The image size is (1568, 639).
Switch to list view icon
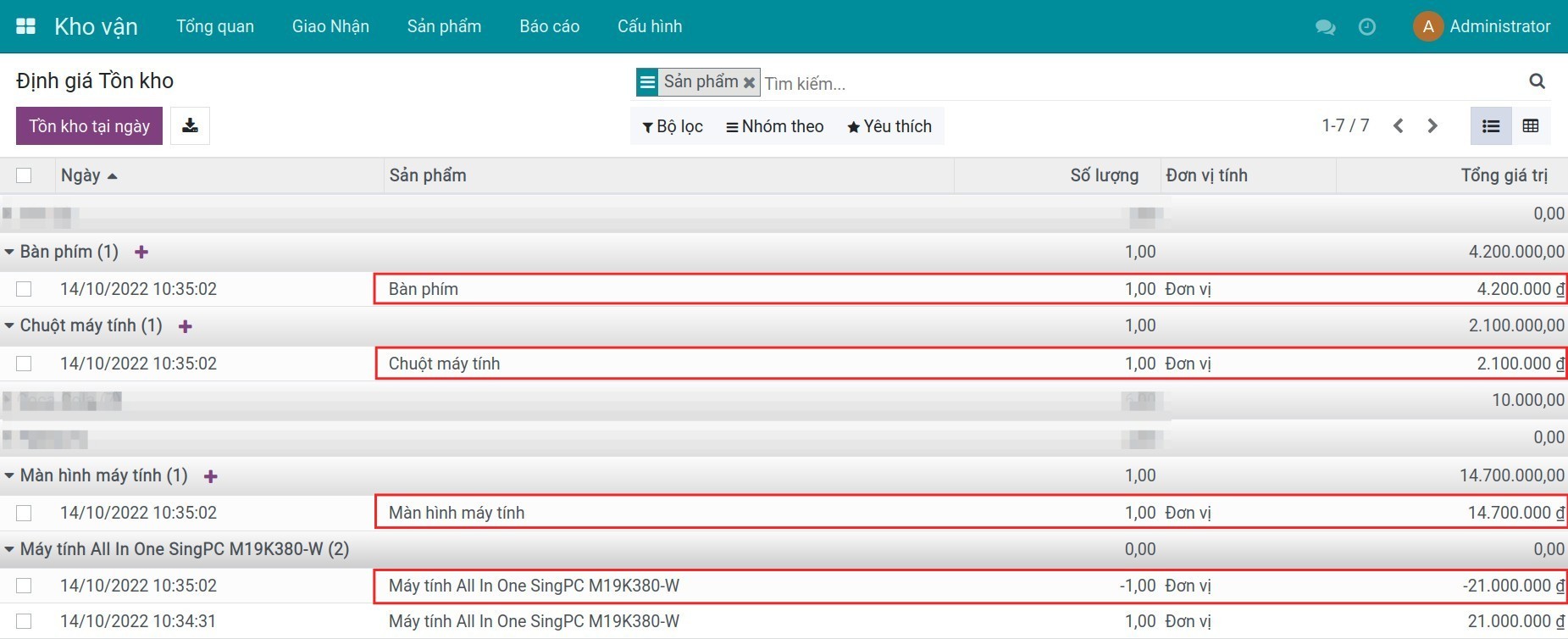click(1491, 126)
